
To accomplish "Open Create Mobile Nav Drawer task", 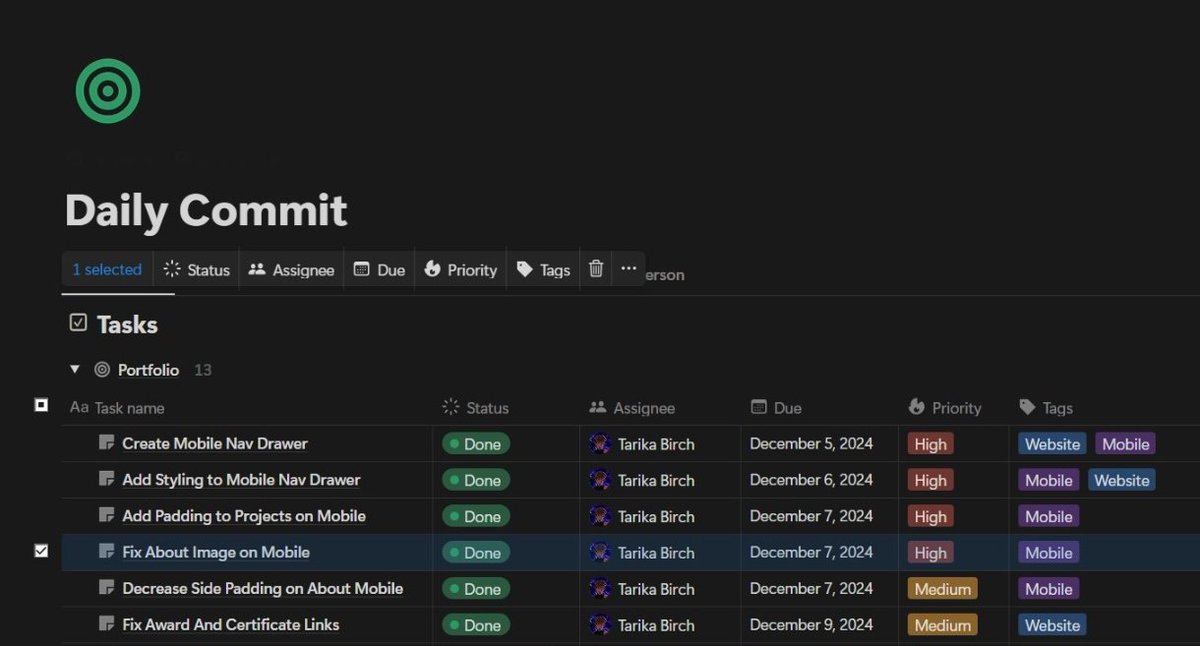I will point(215,443).
